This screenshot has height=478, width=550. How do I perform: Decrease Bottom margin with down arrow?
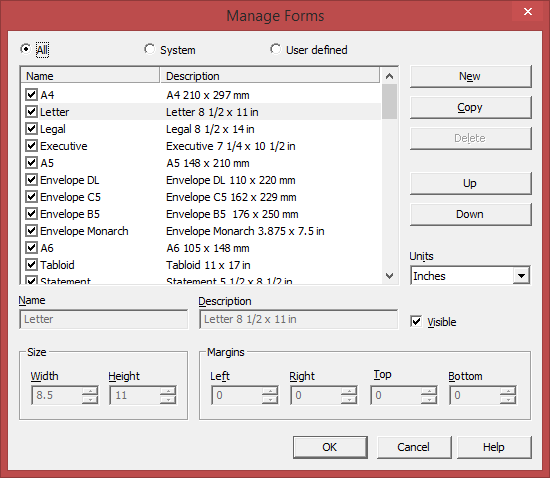509,400
